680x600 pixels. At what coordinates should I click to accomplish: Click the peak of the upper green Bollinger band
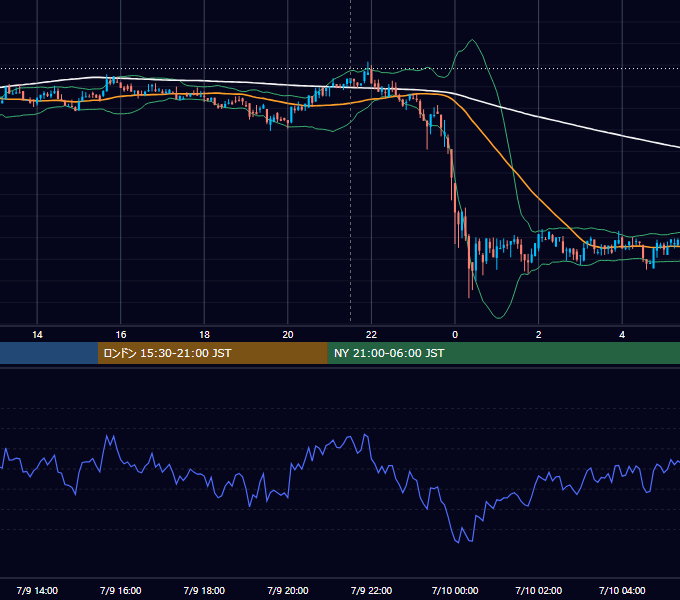tap(472, 40)
